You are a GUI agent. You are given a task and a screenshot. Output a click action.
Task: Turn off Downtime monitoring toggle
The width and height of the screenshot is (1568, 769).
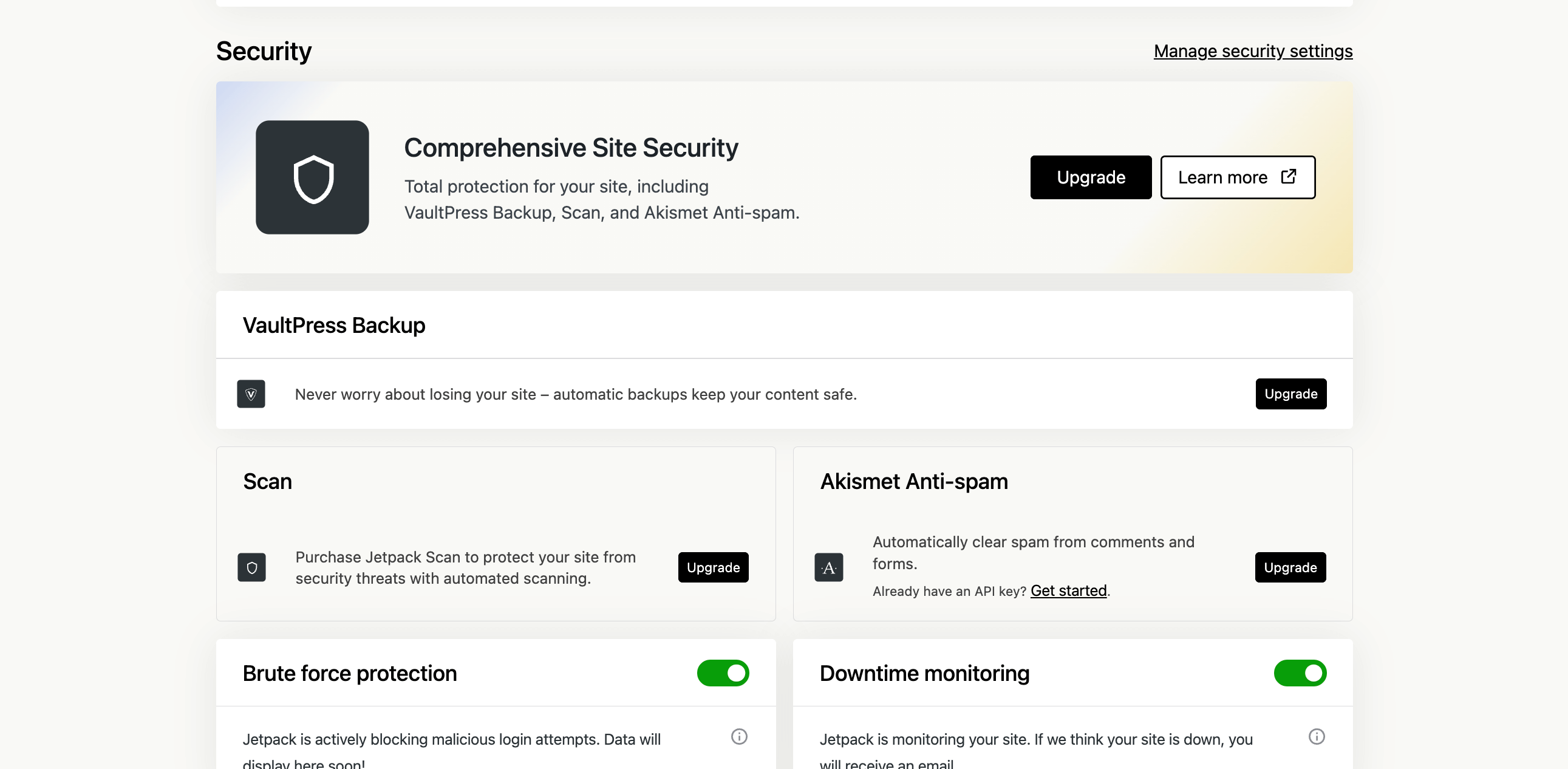1300,673
